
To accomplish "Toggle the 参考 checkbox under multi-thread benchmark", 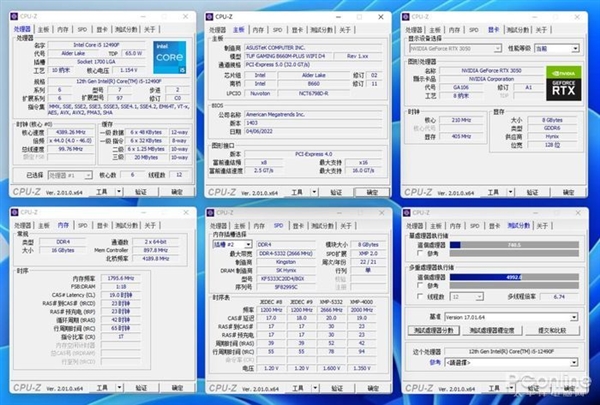I will click(x=420, y=286).
